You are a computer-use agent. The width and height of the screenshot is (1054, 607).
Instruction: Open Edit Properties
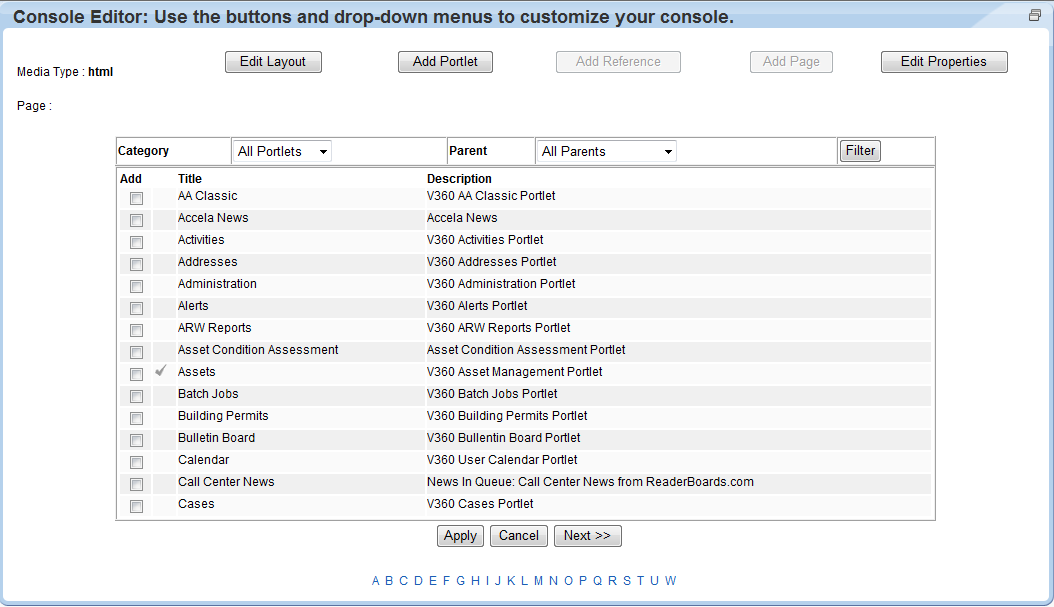pos(943,61)
